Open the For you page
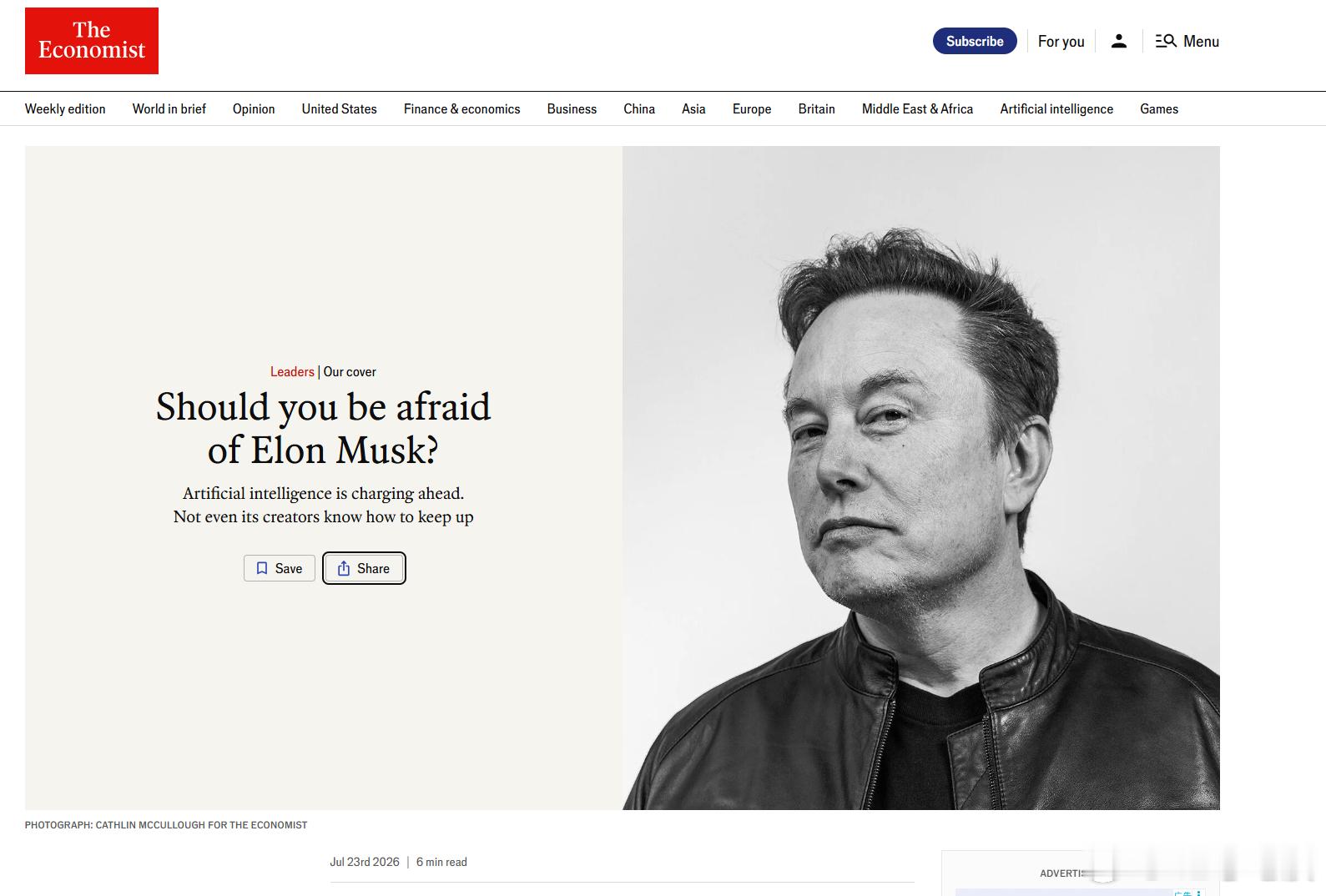The image size is (1326, 896). click(1061, 41)
